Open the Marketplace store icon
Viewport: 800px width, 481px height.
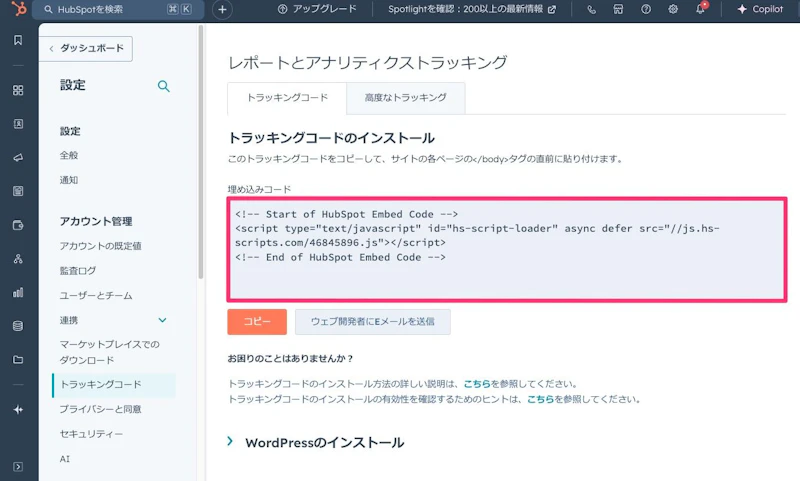click(x=618, y=9)
